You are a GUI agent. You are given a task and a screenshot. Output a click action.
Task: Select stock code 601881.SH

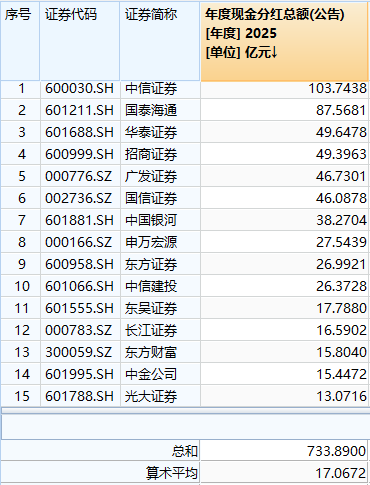click(80, 220)
